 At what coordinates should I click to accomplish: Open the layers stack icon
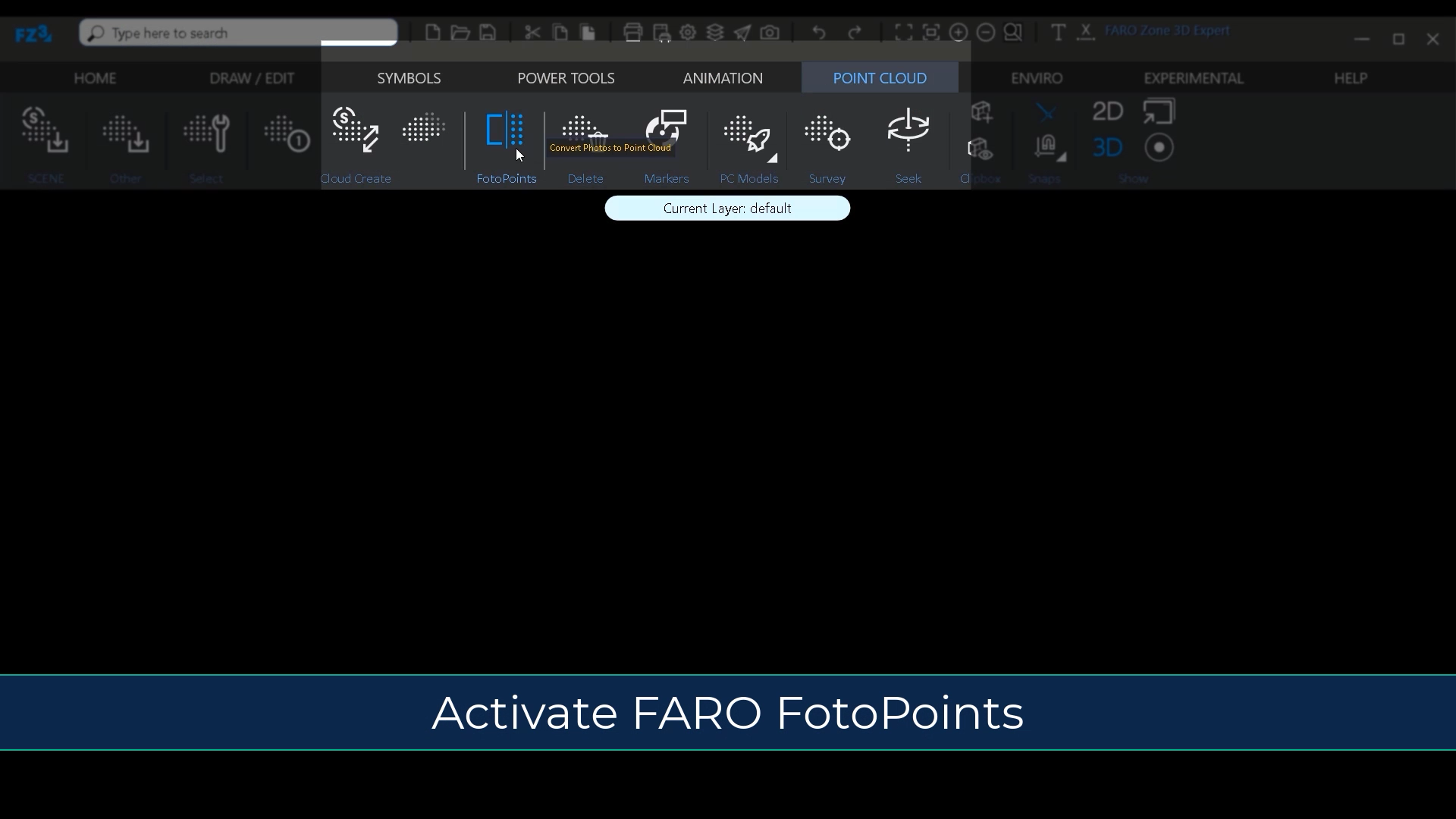pyautogui.click(x=715, y=33)
